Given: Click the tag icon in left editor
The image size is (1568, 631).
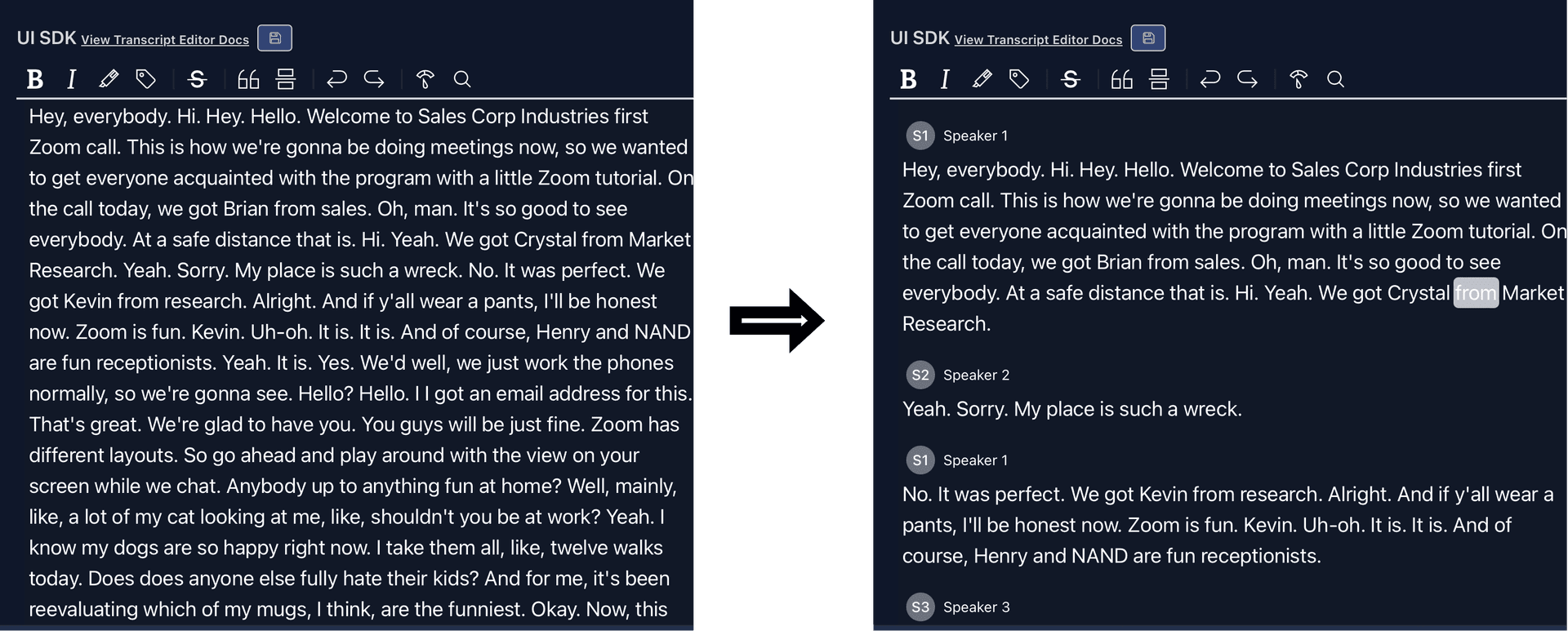Looking at the screenshot, I should (145, 79).
